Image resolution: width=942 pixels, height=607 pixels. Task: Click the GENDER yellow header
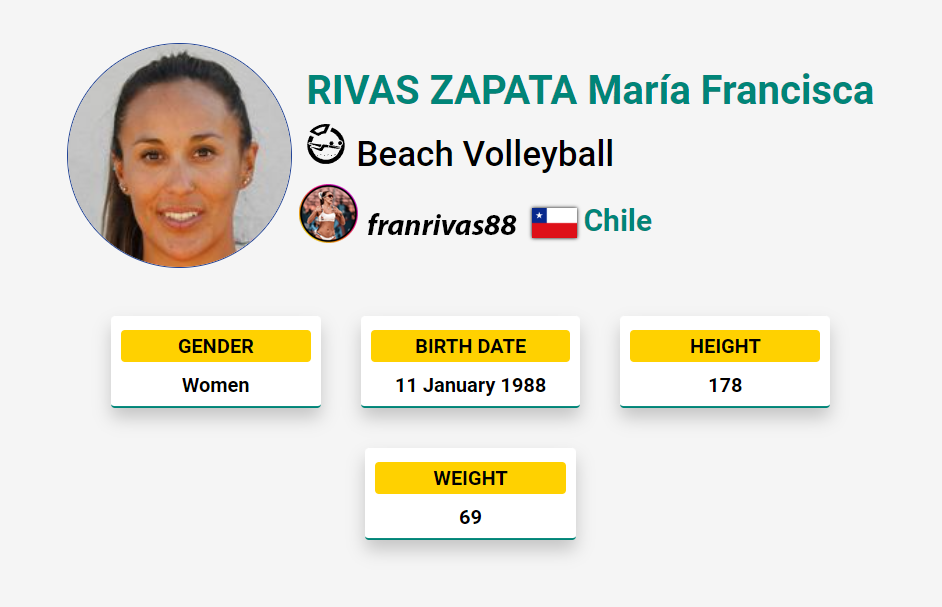click(216, 346)
